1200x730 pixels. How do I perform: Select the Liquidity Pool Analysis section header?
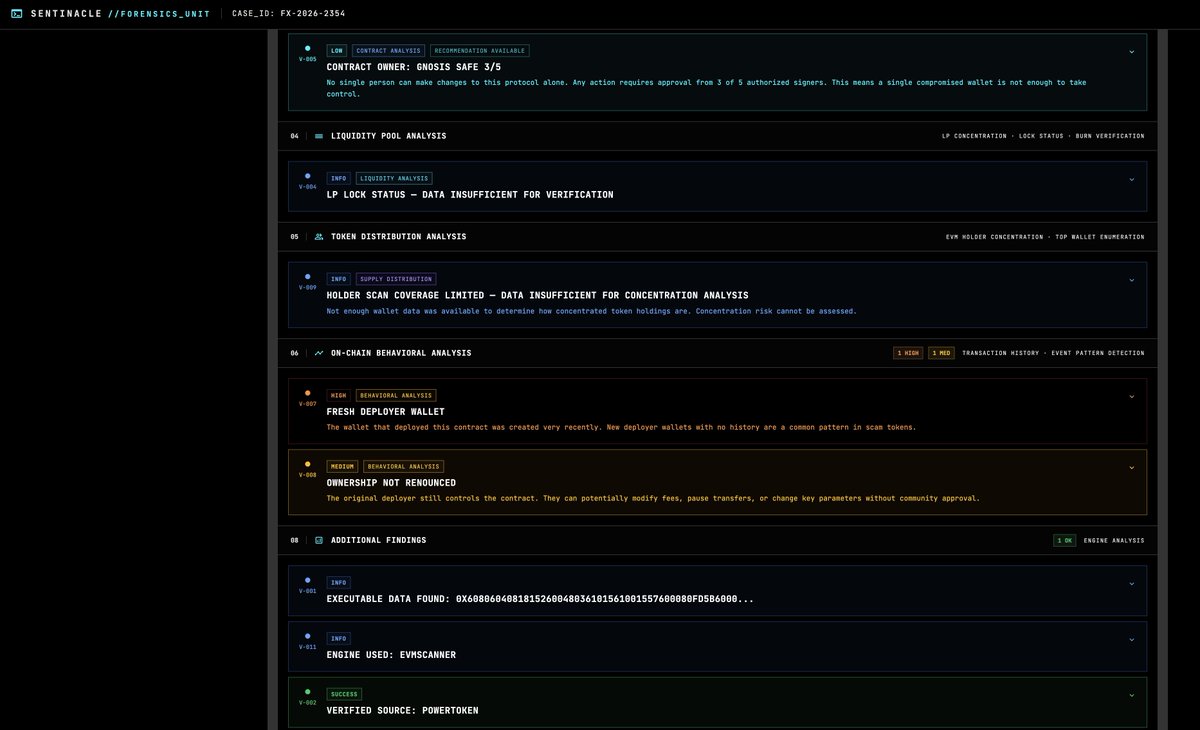[x=717, y=136]
